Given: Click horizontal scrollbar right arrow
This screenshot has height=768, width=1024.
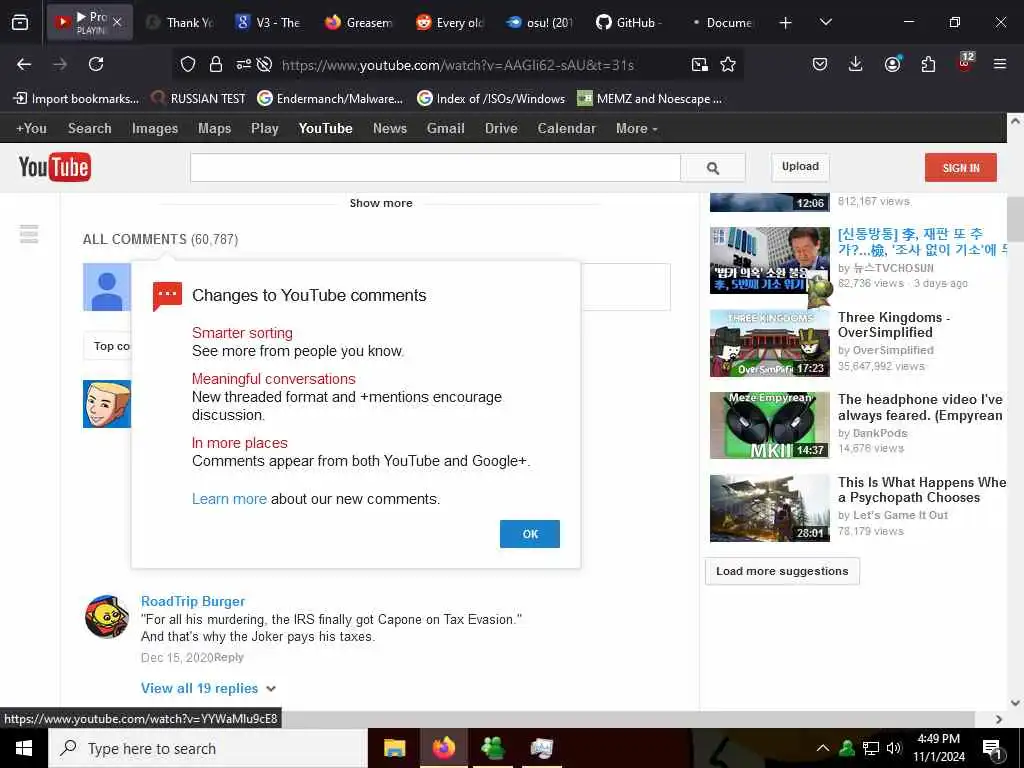Looking at the screenshot, I should coord(999,719).
